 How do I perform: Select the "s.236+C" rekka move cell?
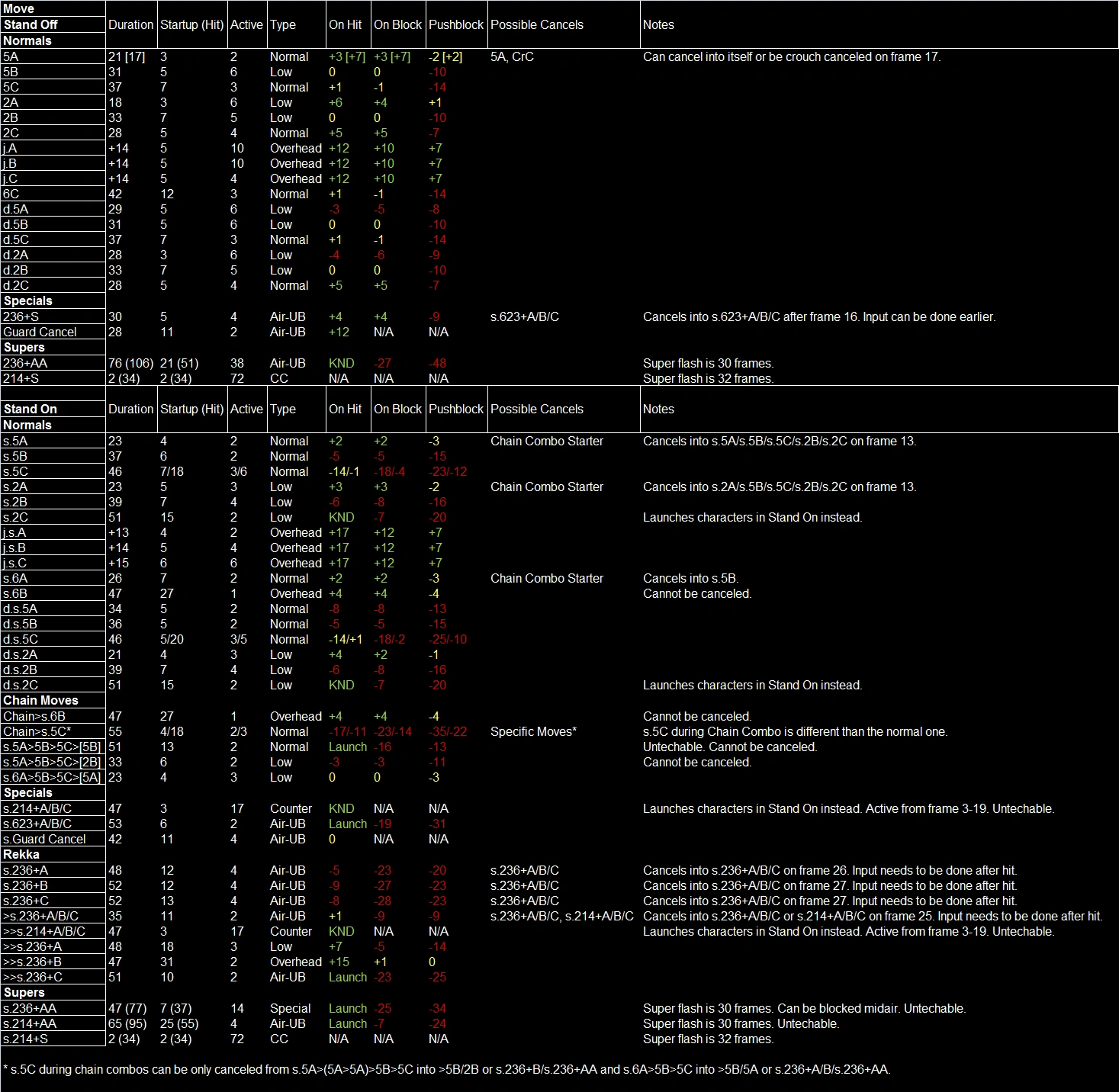[x=53, y=901]
